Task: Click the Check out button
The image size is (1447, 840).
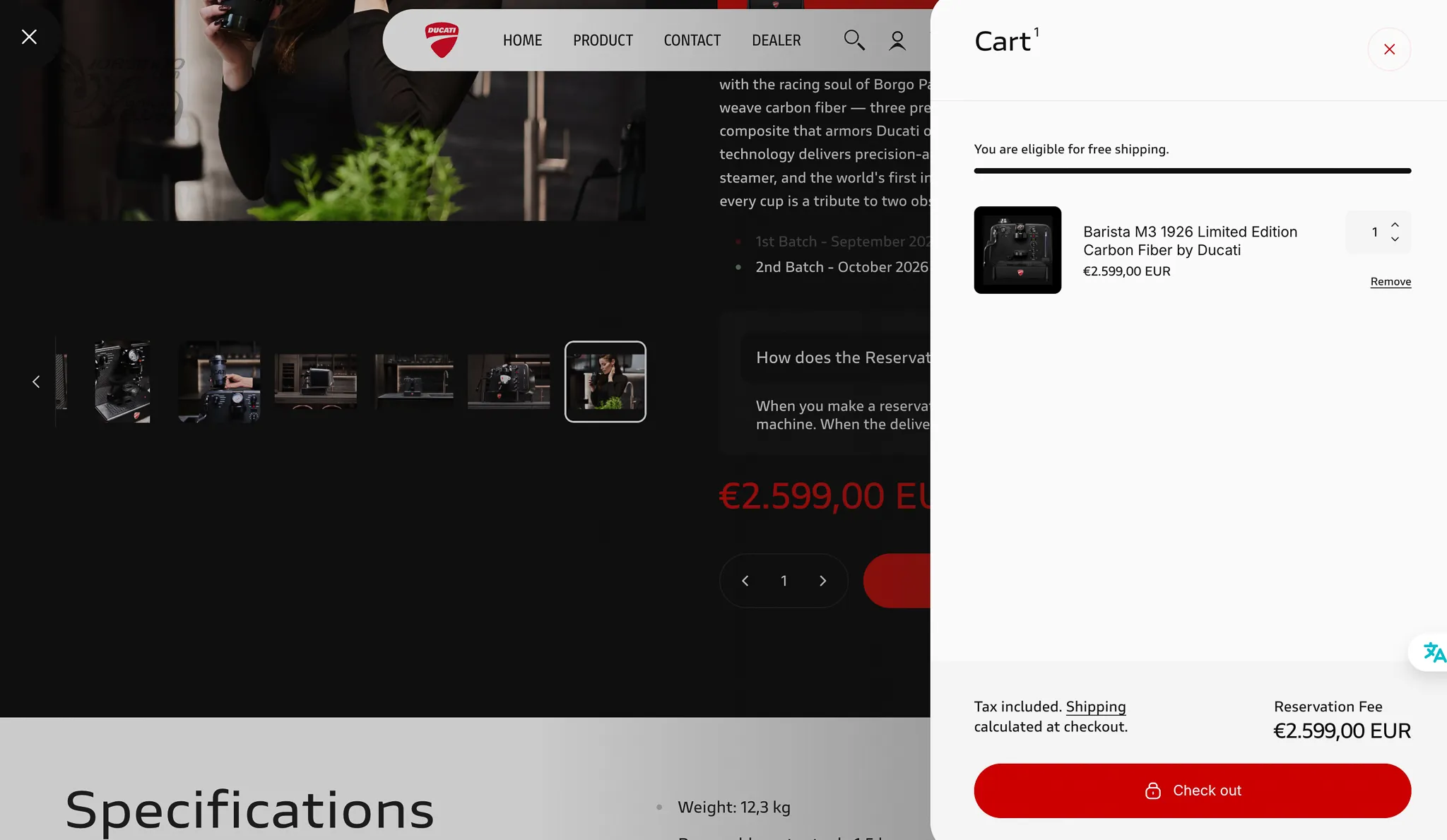Action: [1192, 791]
